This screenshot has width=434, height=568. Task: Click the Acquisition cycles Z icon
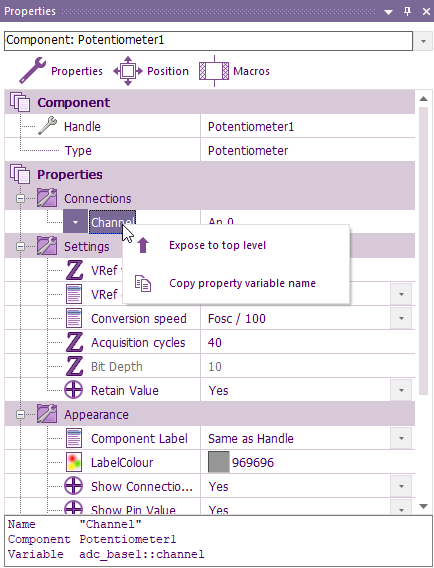(x=74, y=342)
